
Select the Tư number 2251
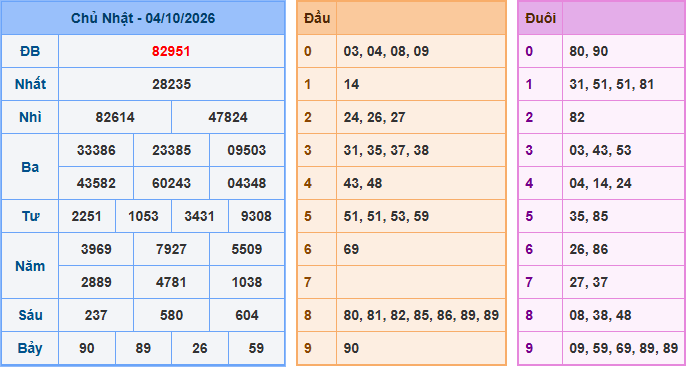tap(87, 216)
